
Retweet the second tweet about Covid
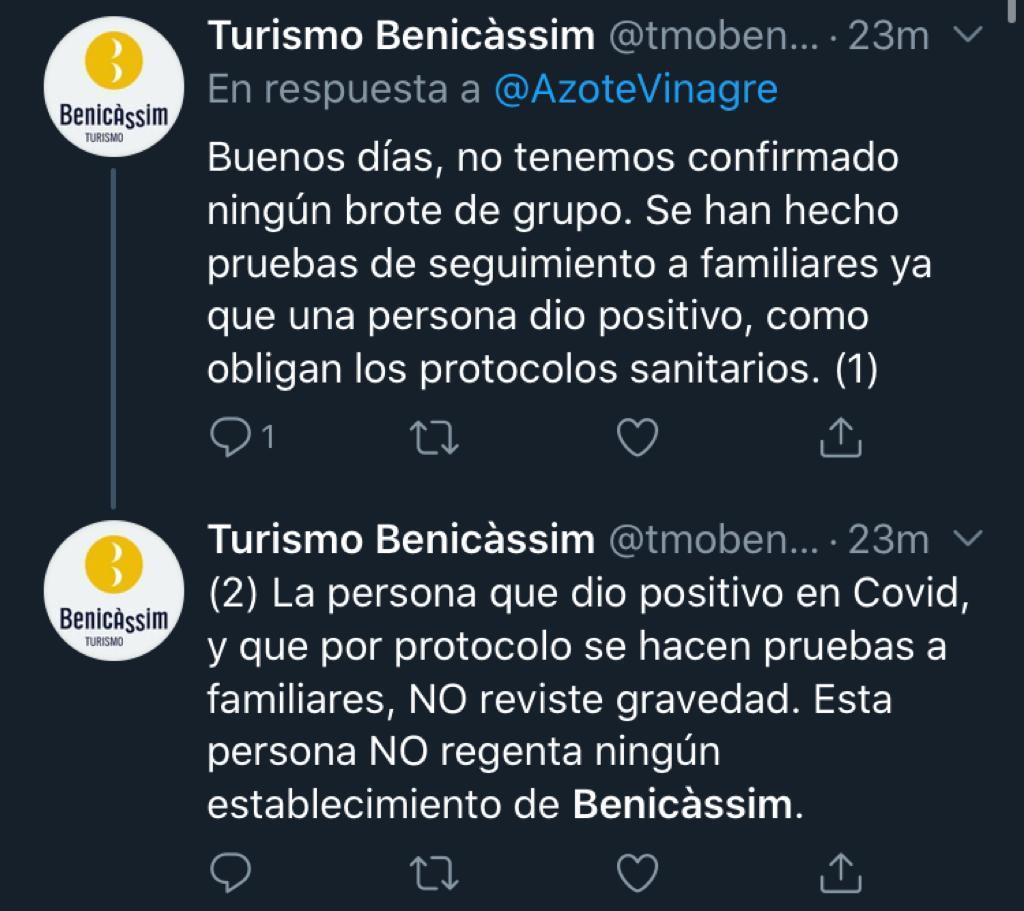tap(436, 871)
